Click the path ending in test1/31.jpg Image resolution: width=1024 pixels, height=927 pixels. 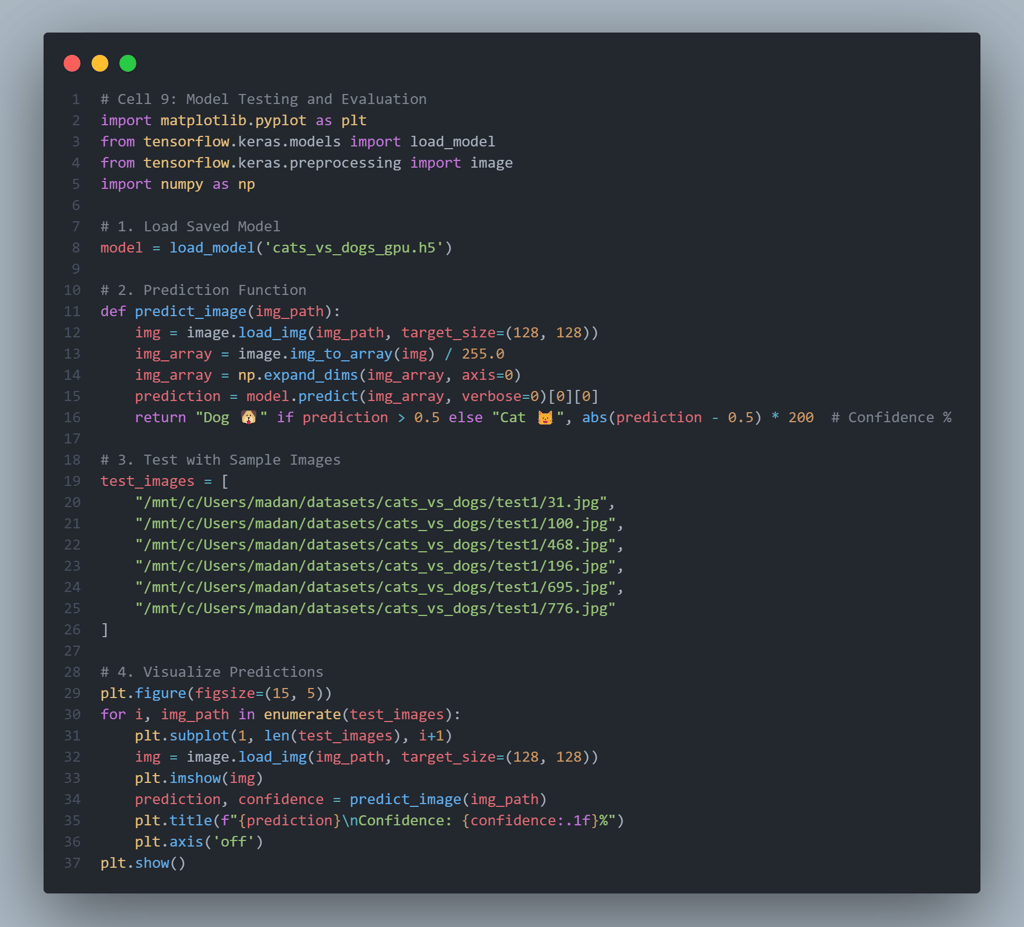click(x=371, y=502)
